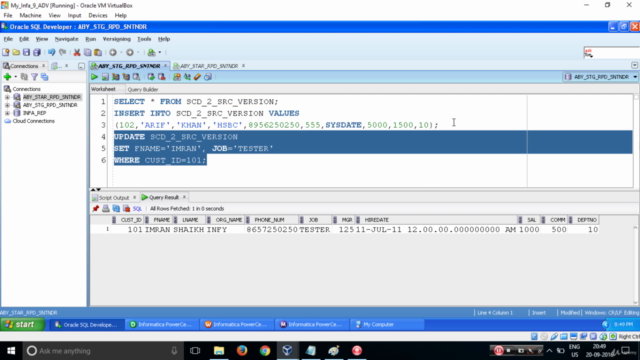Click the New file icon in main toolbar
This screenshot has height=360, width=640.
coord(6,52)
